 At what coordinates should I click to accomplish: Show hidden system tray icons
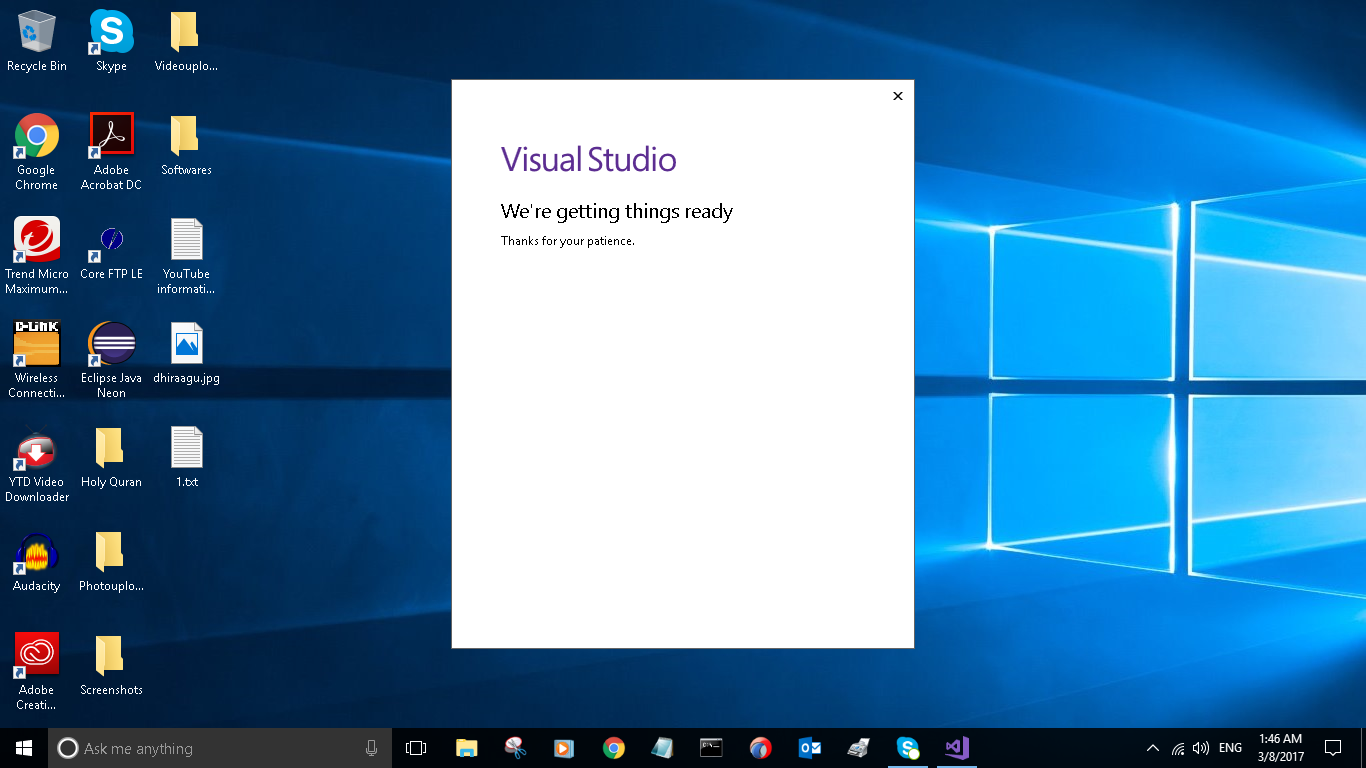point(1152,747)
